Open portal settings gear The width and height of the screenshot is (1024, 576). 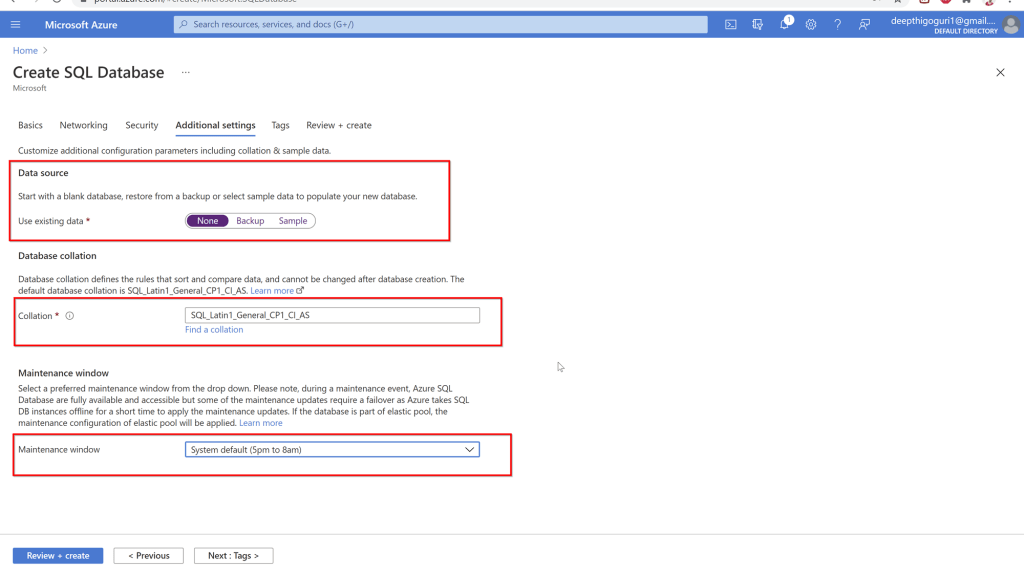[811, 24]
